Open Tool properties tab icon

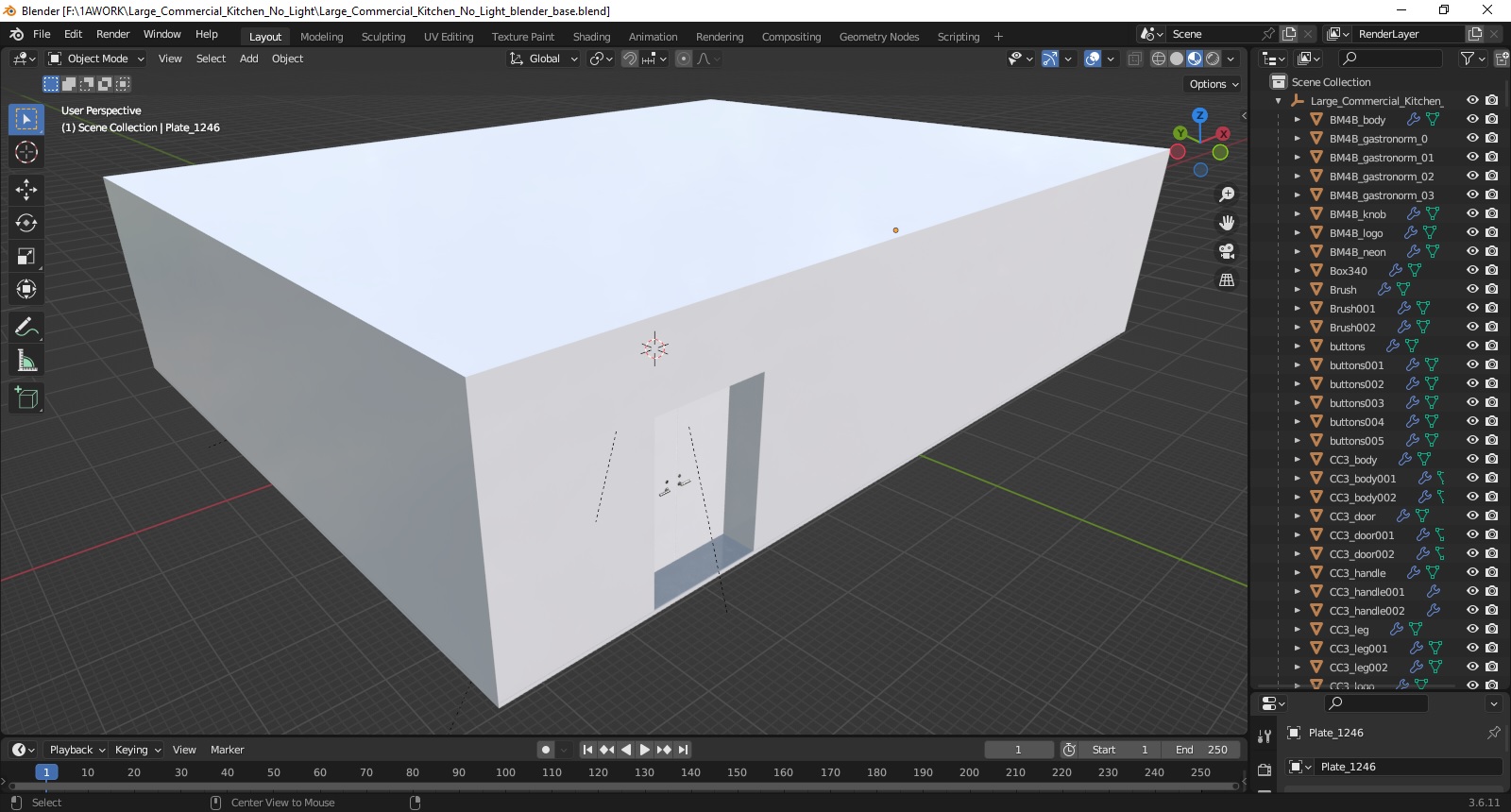pyautogui.click(x=1265, y=736)
